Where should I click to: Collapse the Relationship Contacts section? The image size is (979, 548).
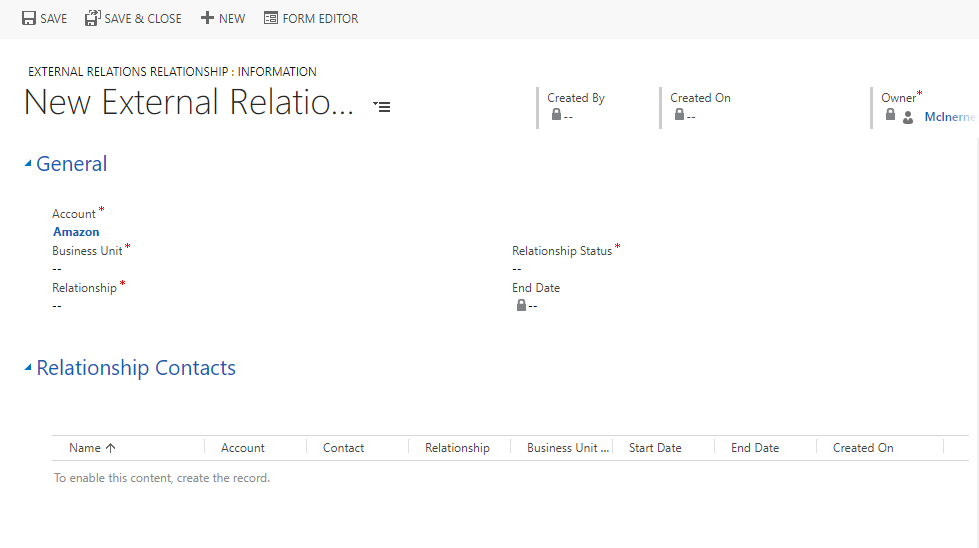[x=28, y=369]
